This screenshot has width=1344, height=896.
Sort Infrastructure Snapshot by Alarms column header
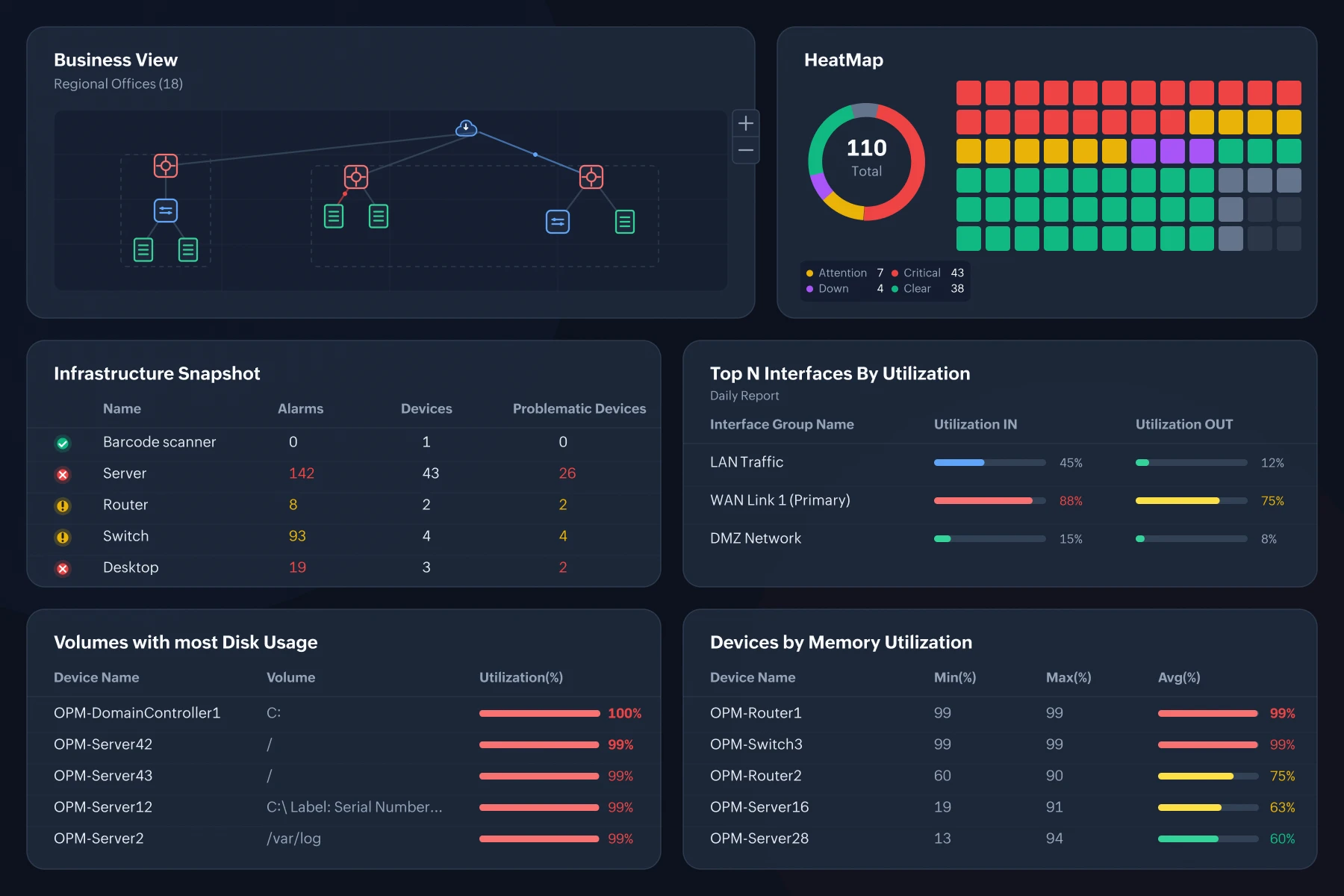(x=300, y=408)
